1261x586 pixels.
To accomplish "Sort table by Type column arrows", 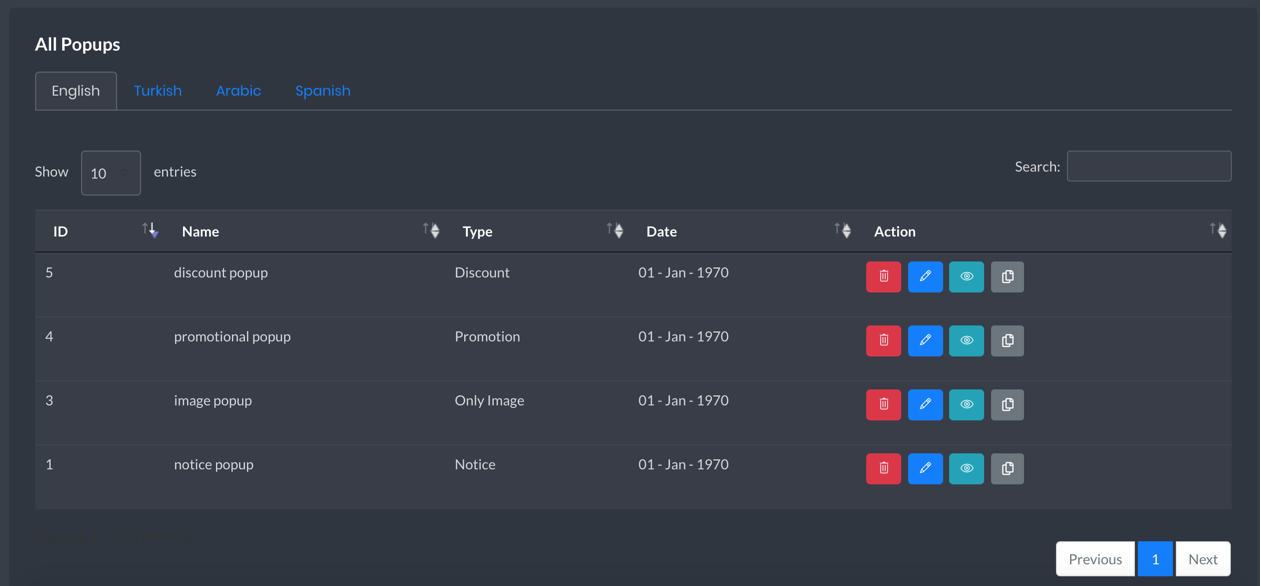I will coord(615,230).
